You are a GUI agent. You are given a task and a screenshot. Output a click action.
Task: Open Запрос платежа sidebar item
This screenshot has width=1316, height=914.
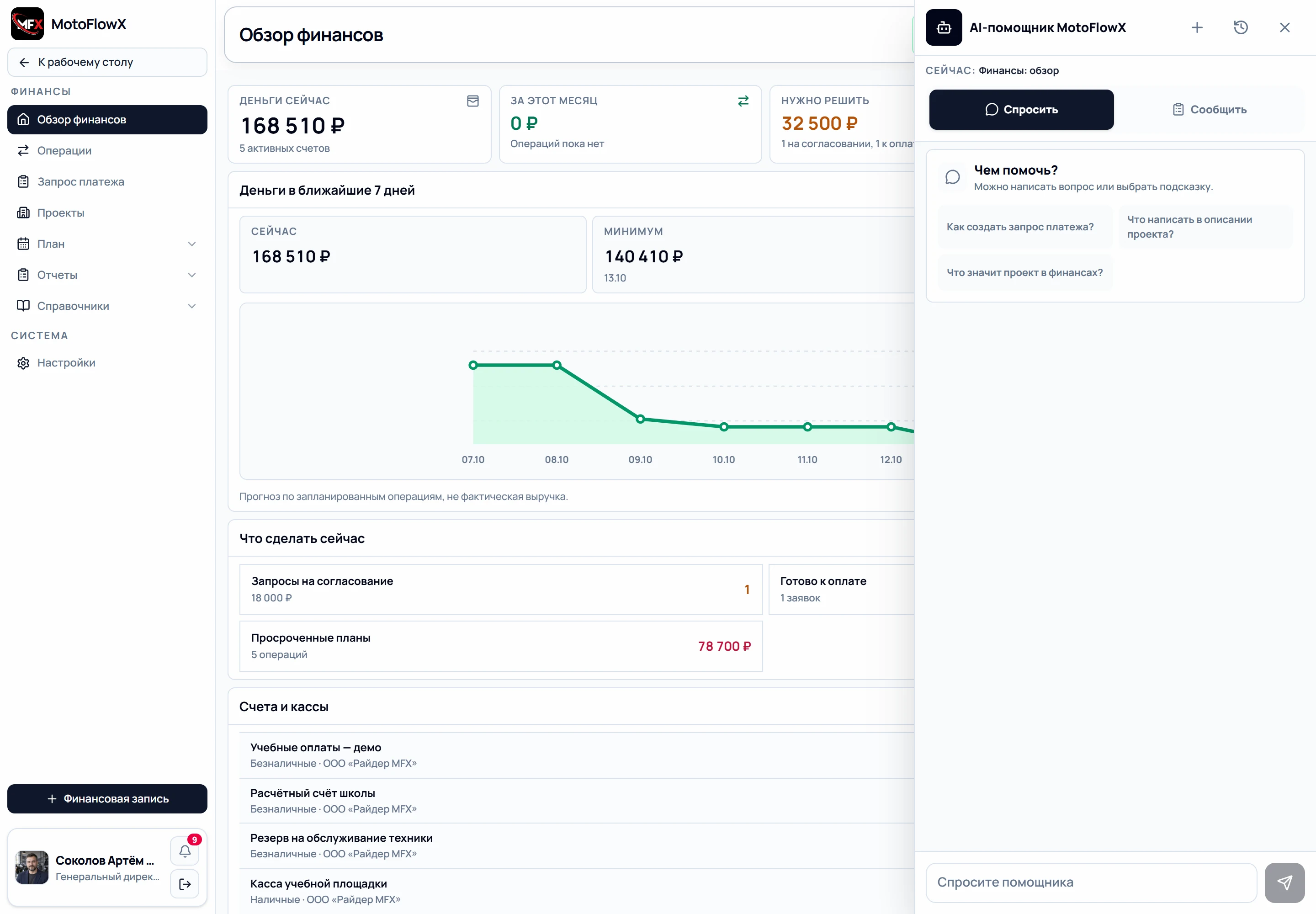click(x=107, y=181)
